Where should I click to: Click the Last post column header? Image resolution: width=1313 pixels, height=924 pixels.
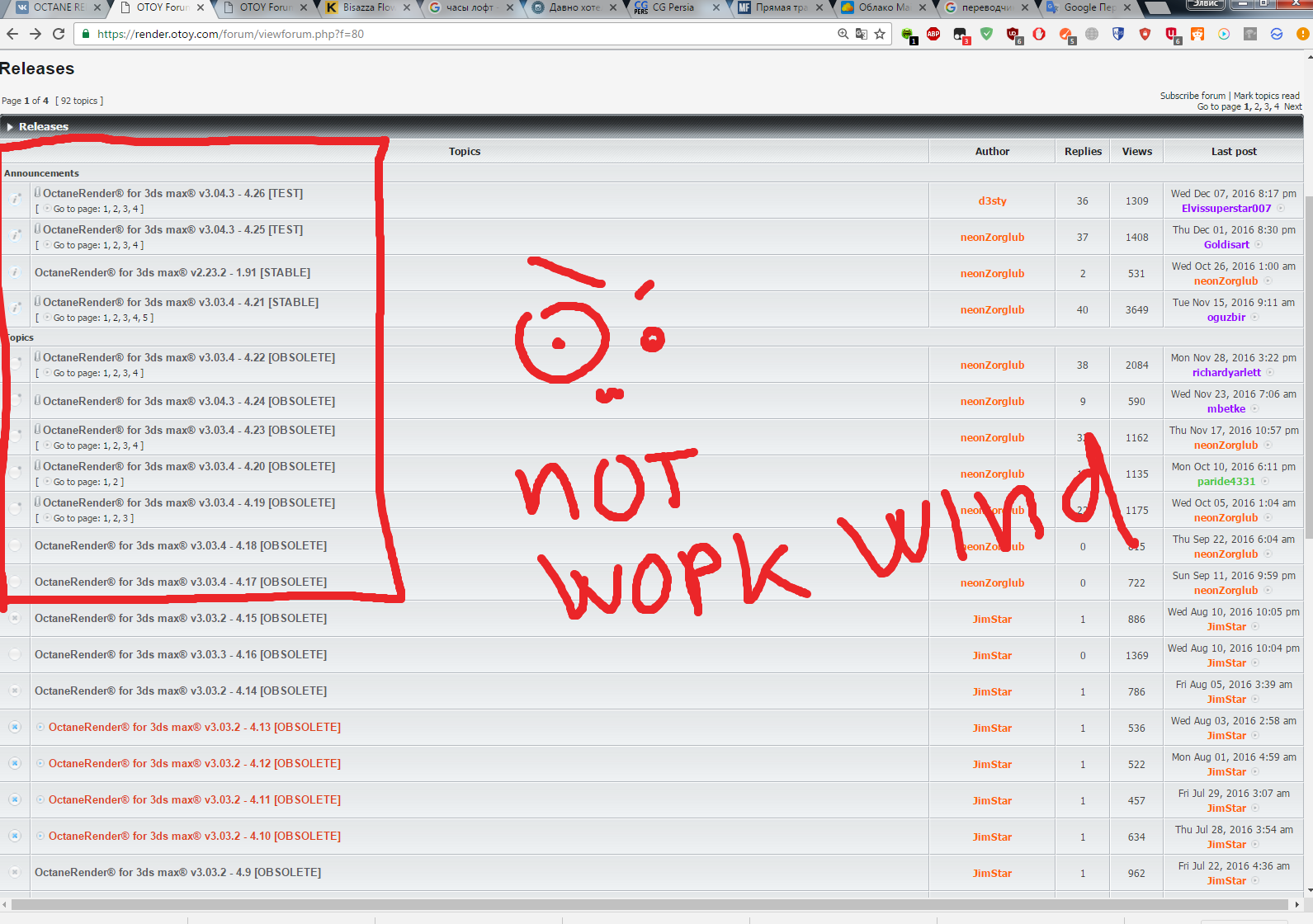1234,151
